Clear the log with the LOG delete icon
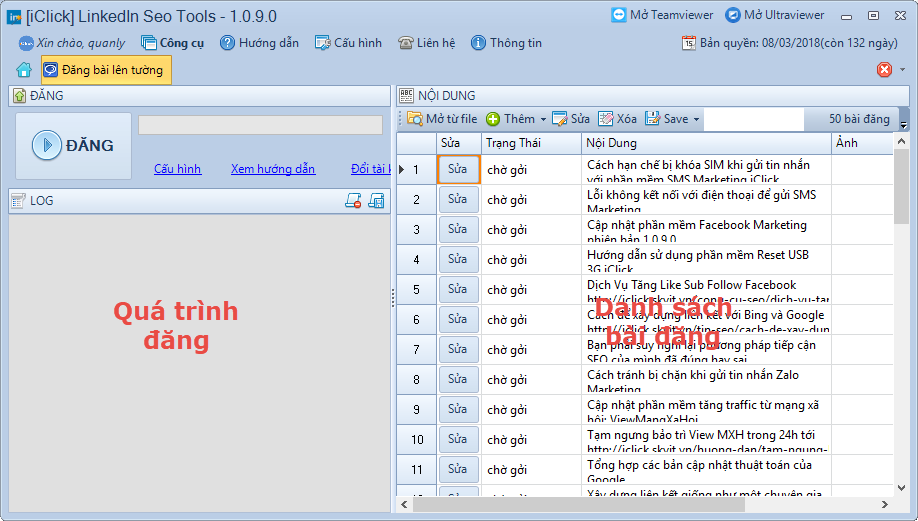The width and height of the screenshot is (918, 521). click(x=353, y=201)
